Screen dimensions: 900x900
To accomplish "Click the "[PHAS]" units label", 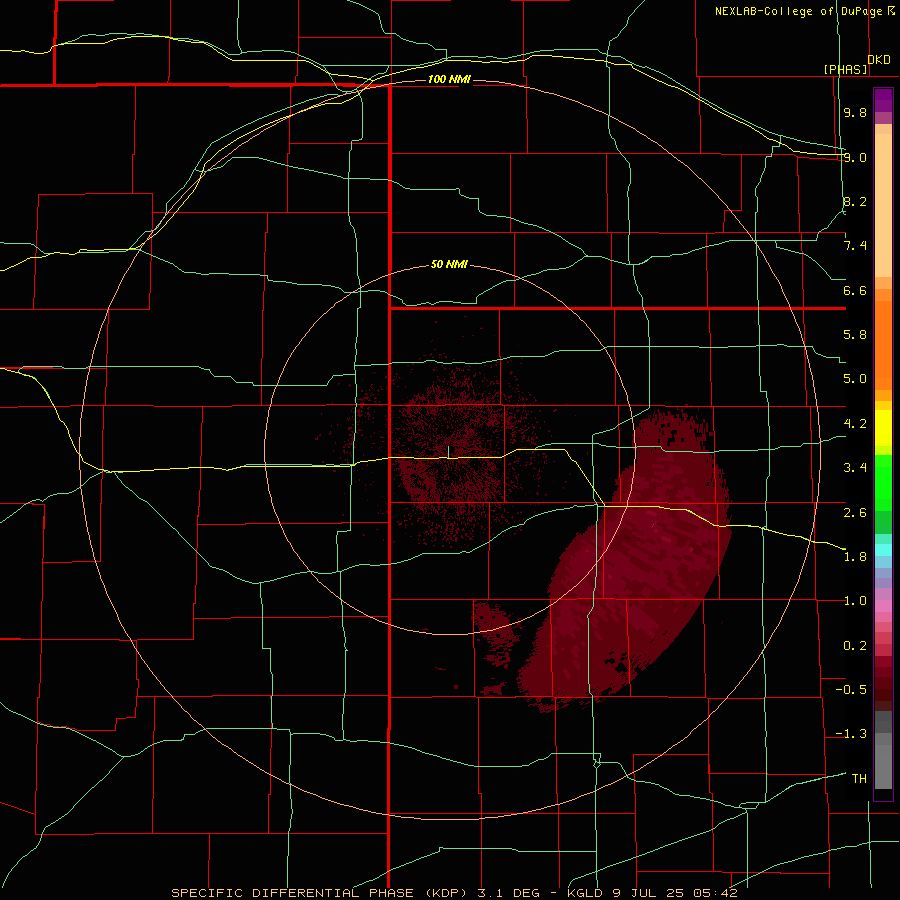I will tap(845, 69).
